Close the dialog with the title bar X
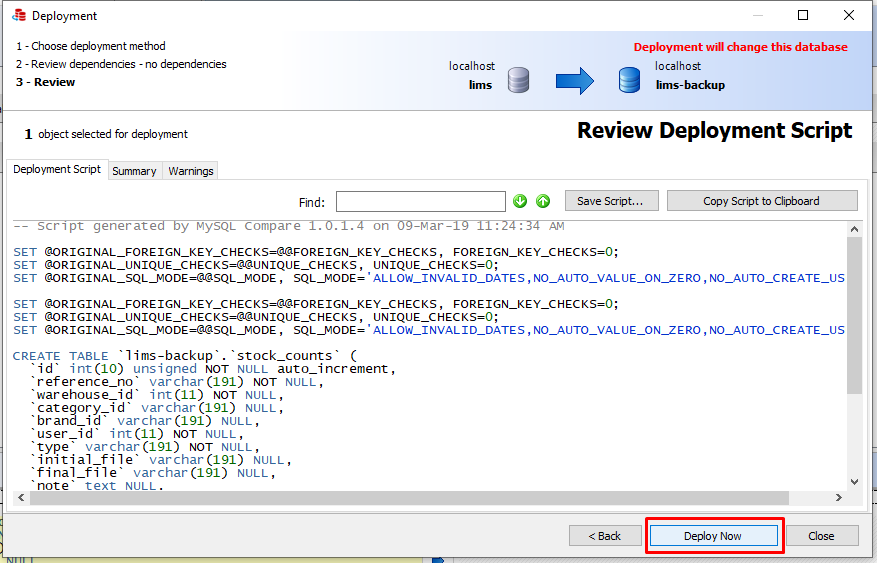 click(x=849, y=15)
